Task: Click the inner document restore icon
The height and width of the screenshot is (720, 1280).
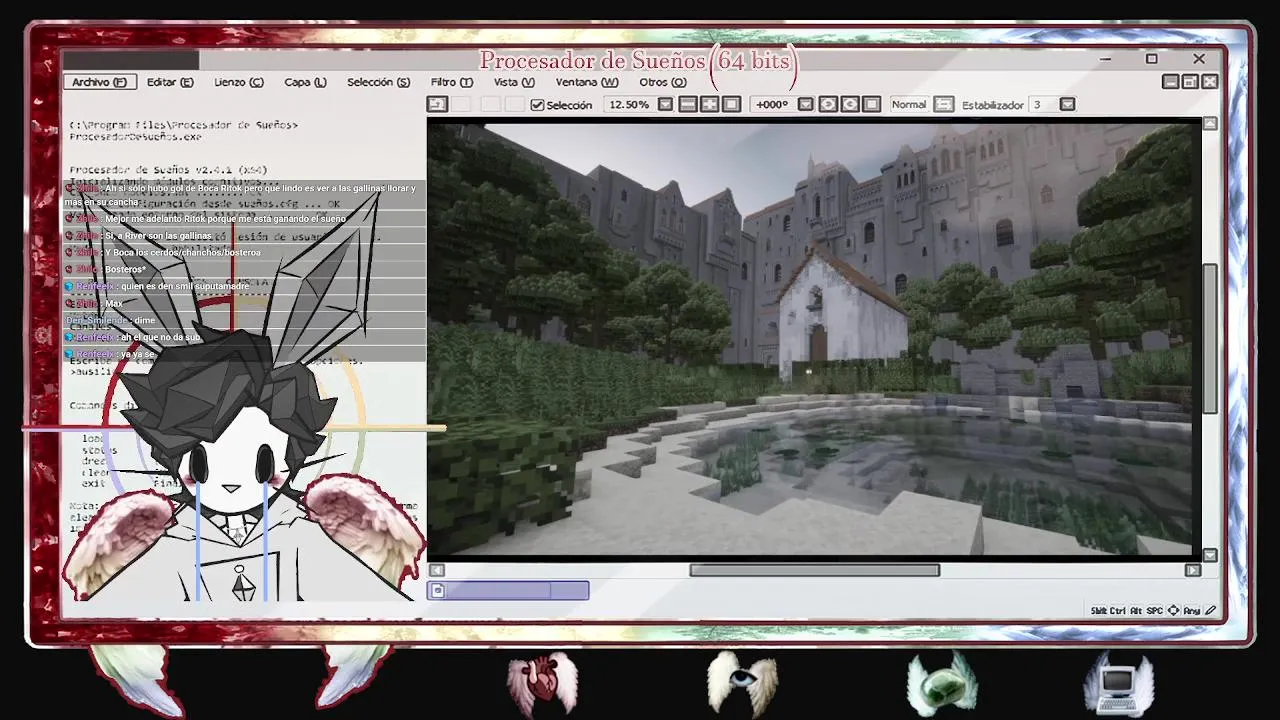Action: (1190, 82)
